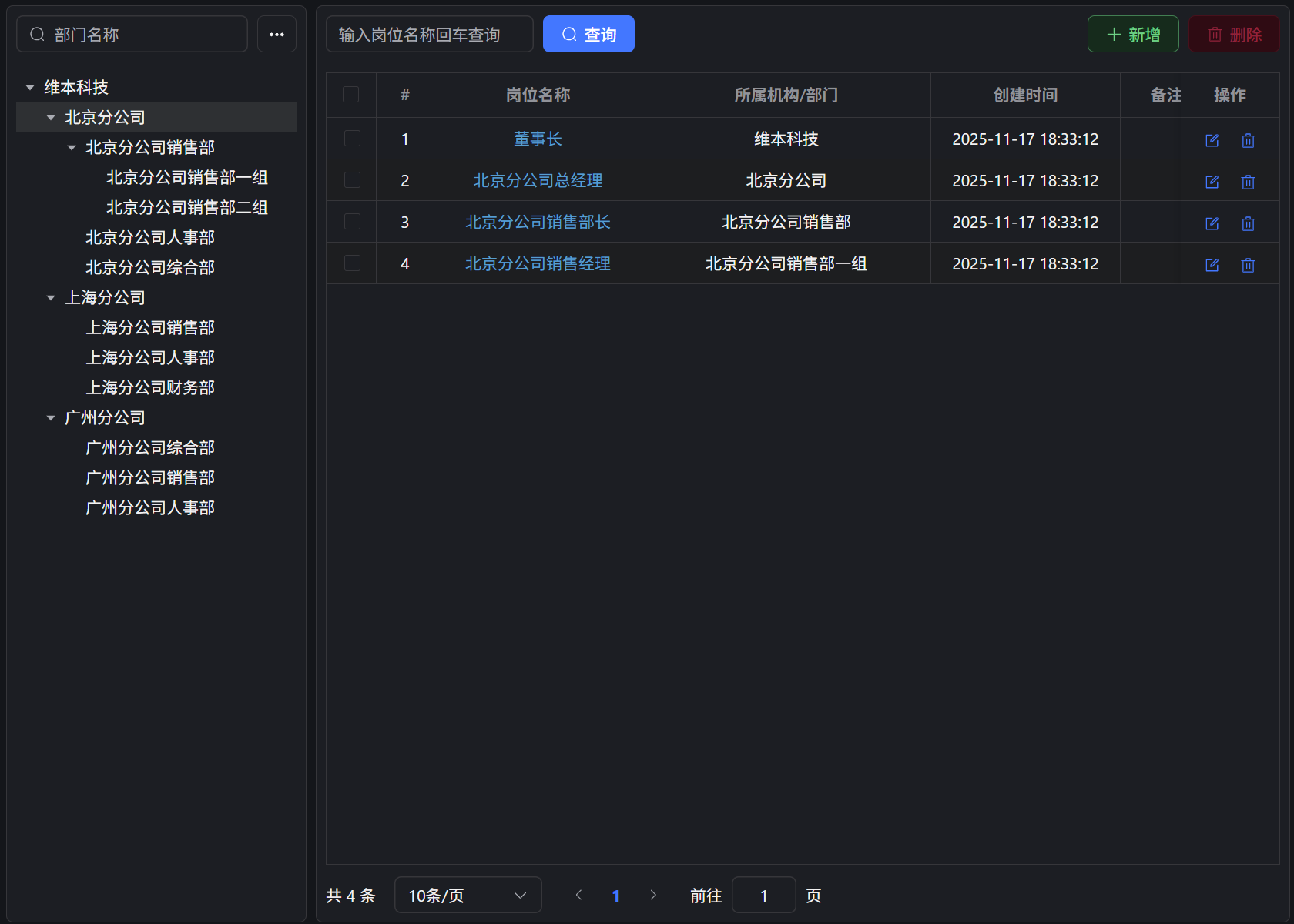The width and height of the screenshot is (1294, 924).
Task: Delete the 北京分公司销售部长 row via trash icon
Action: point(1248,223)
